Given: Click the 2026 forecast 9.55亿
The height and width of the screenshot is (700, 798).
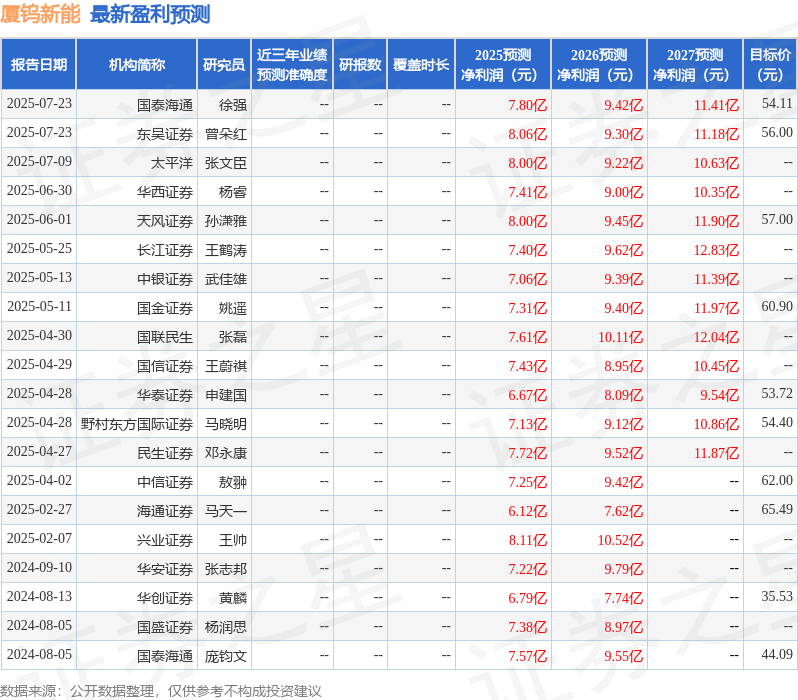Looking at the screenshot, I should (x=623, y=656).
